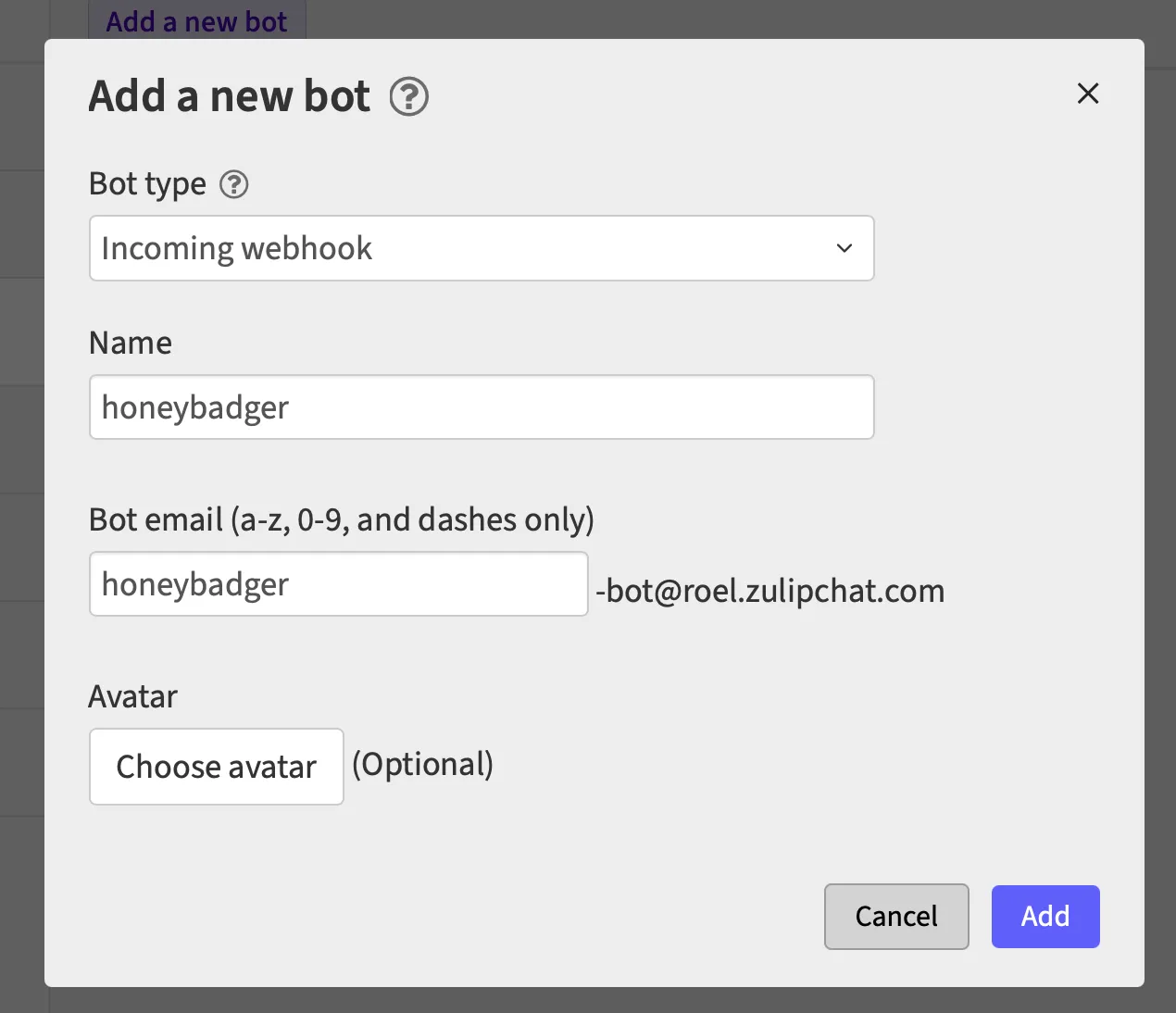1176x1013 pixels.
Task: Open help for the Add a new bot dialog
Action: click(x=408, y=95)
